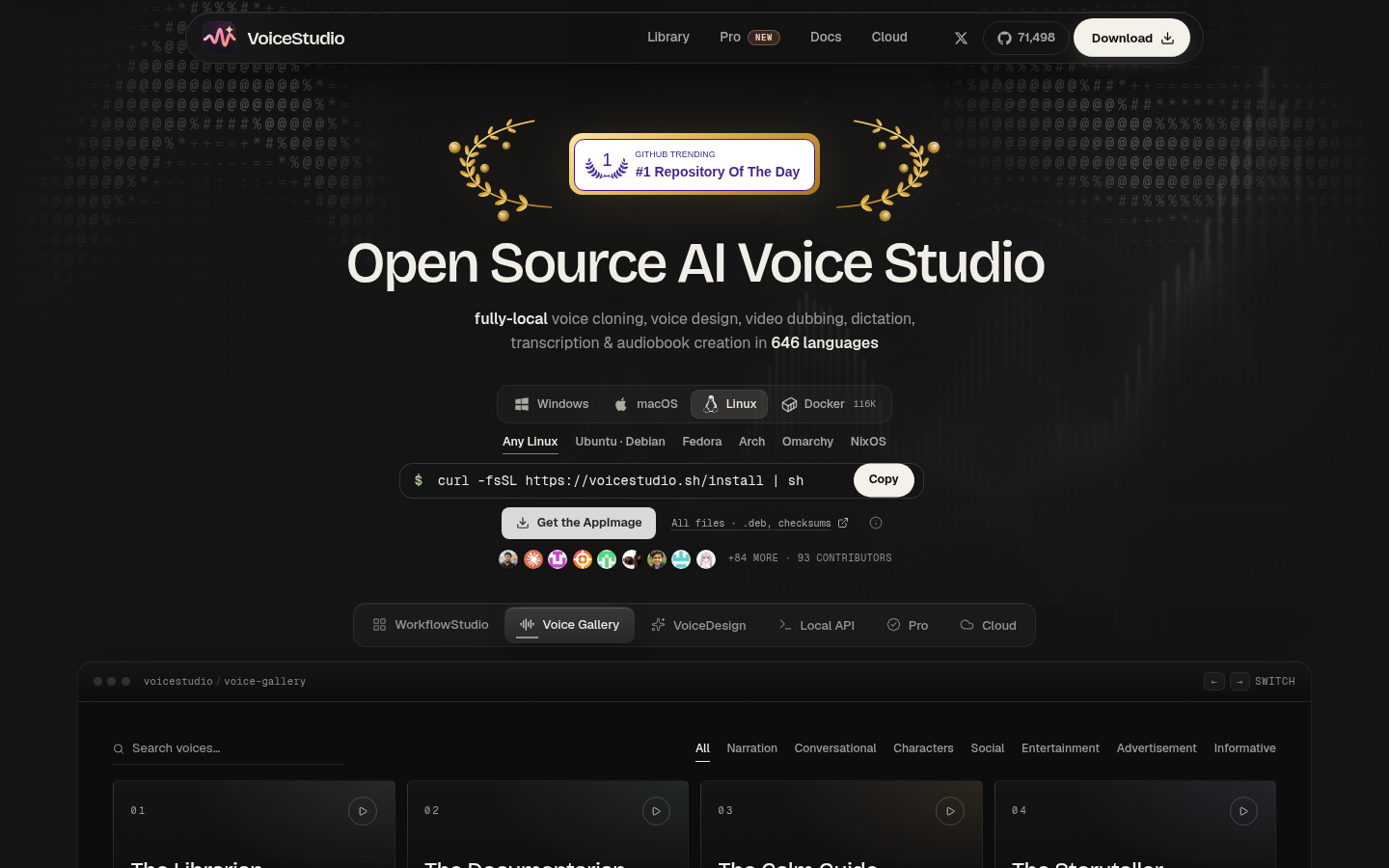Choose the NixOS distro option
This screenshot has width=1389, height=868.
(868, 442)
